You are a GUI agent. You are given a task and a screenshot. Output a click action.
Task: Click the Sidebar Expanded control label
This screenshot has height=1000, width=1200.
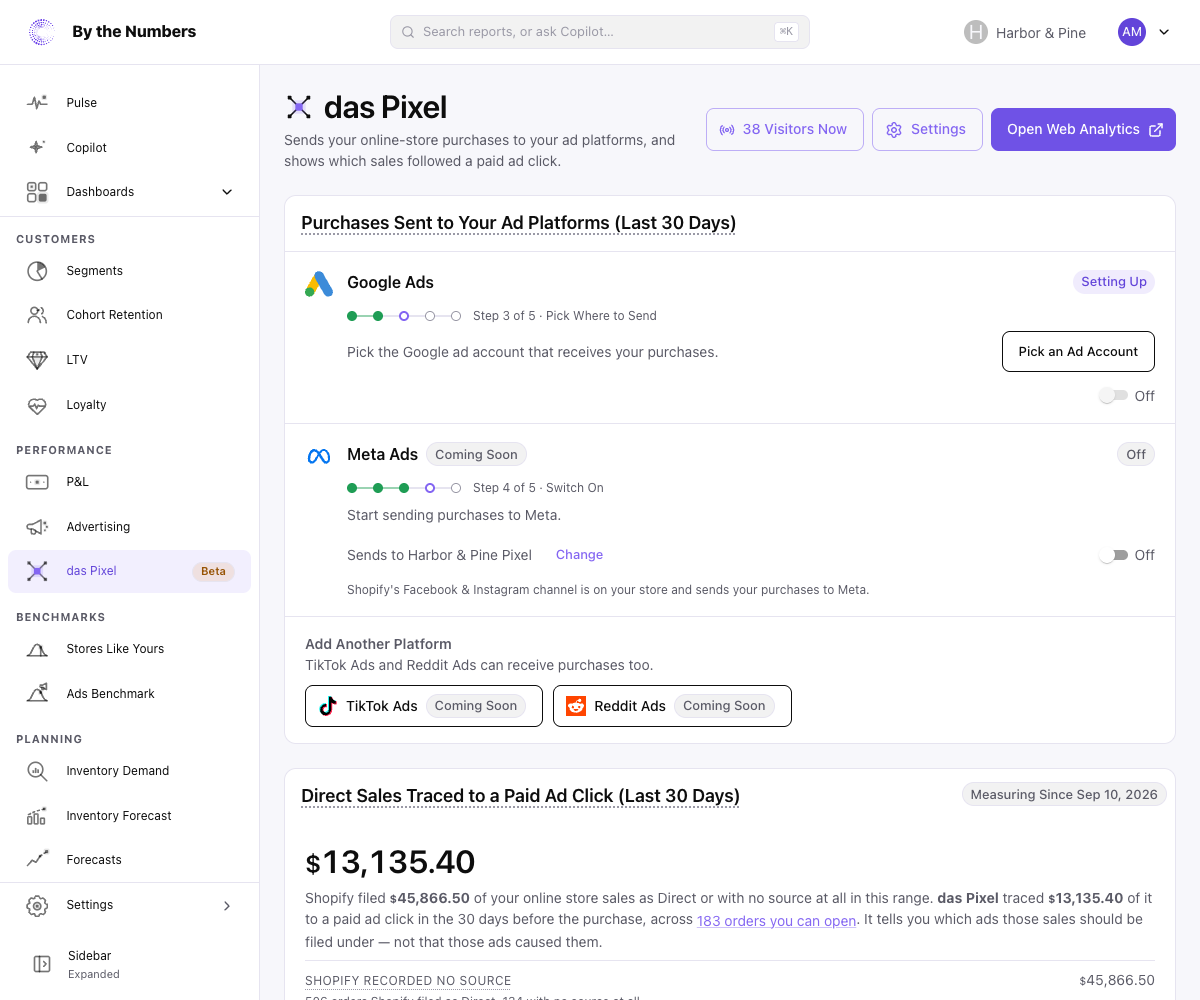point(94,964)
